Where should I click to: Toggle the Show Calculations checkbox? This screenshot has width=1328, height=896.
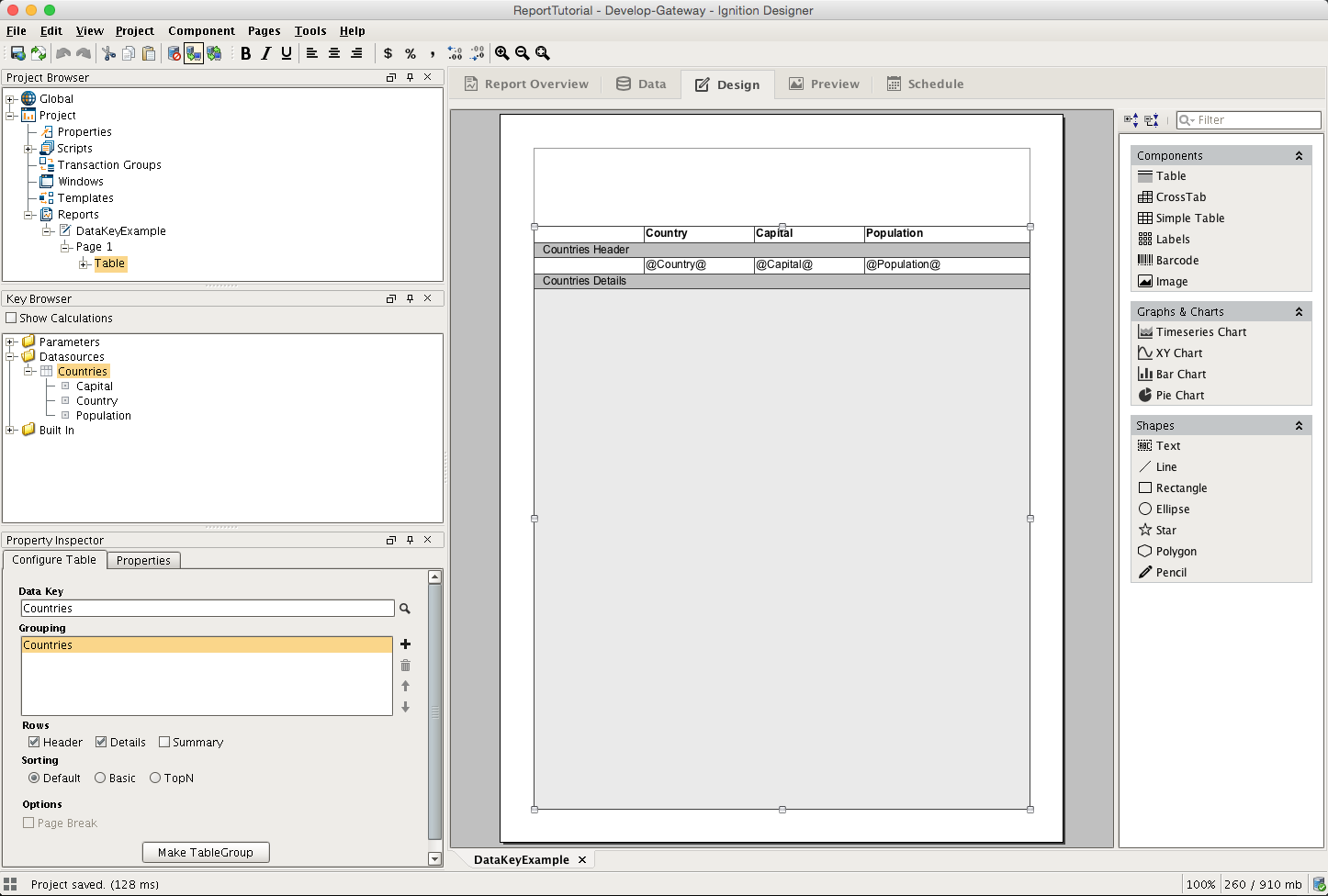click(x=12, y=318)
